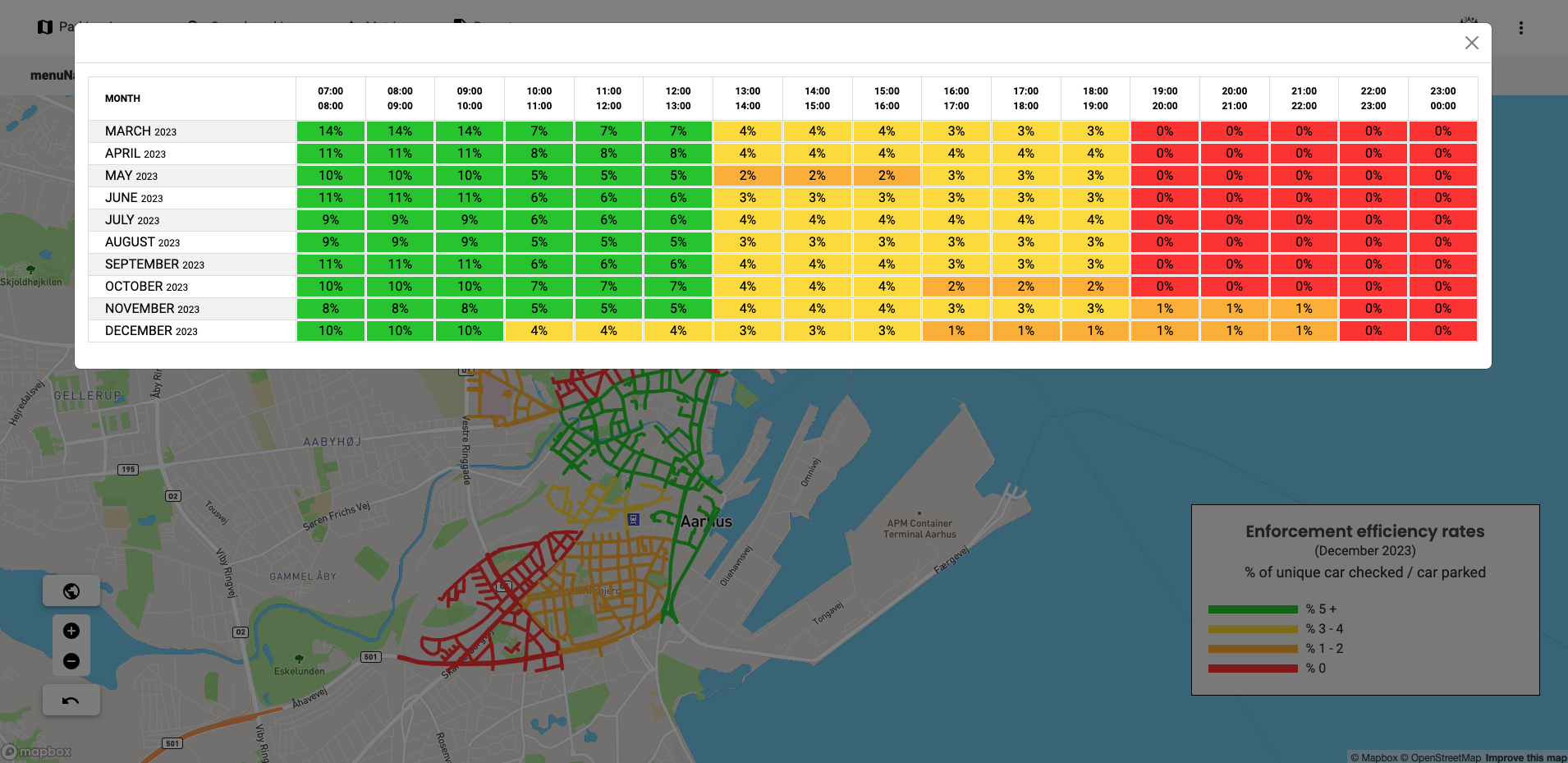
Task: Open the Mapbox attribution link
Action: point(1373,757)
